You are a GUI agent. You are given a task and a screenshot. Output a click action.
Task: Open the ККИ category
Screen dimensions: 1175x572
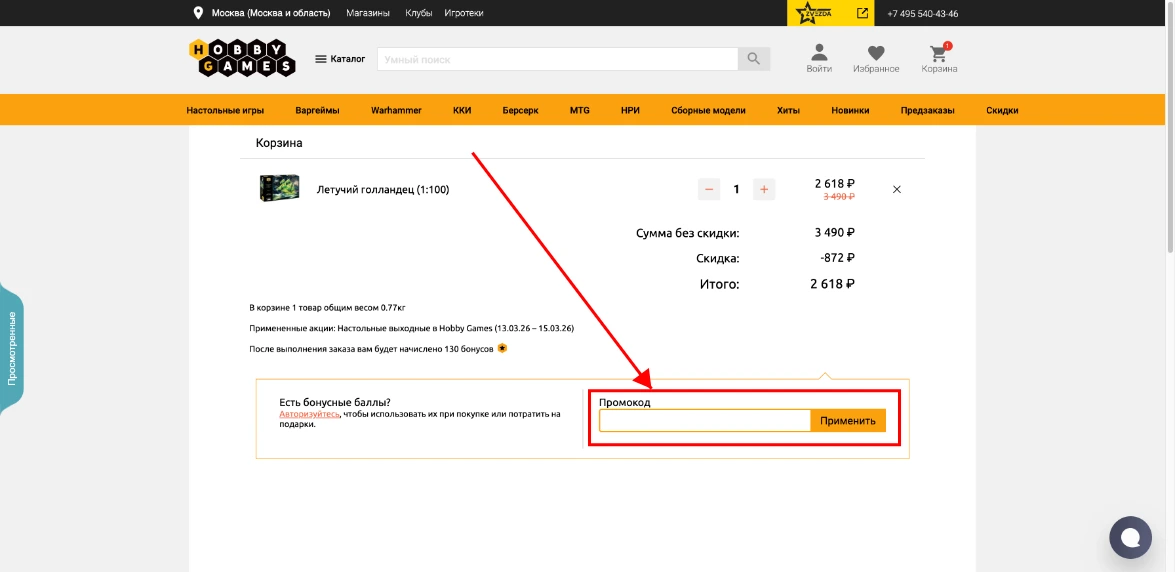point(462,110)
